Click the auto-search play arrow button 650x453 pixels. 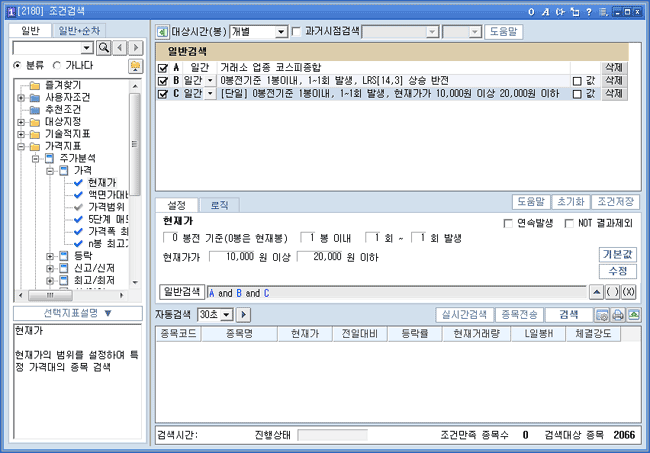(244, 315)
